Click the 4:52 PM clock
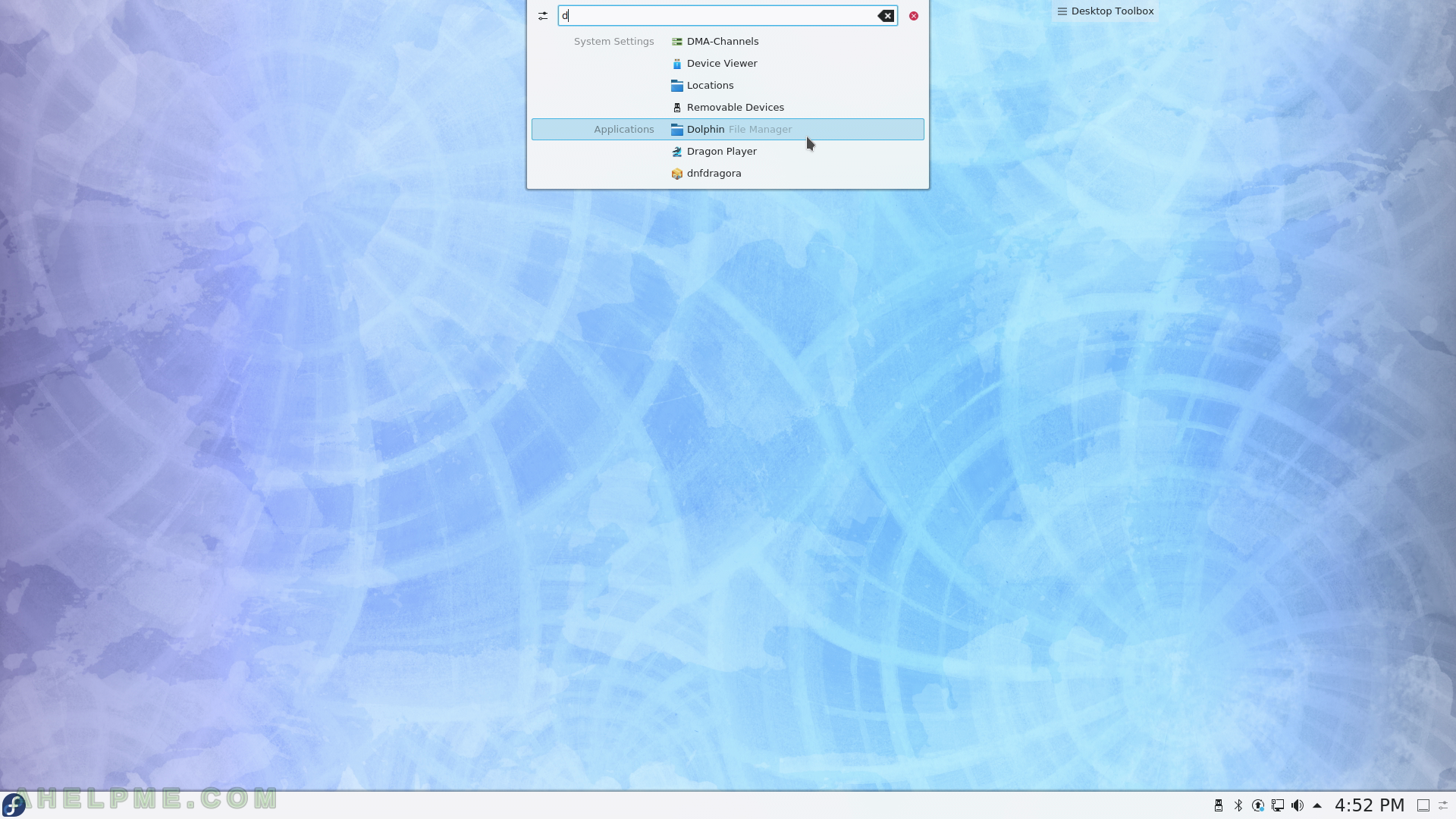The image size is (1456, 819). tap(1370, 805)
